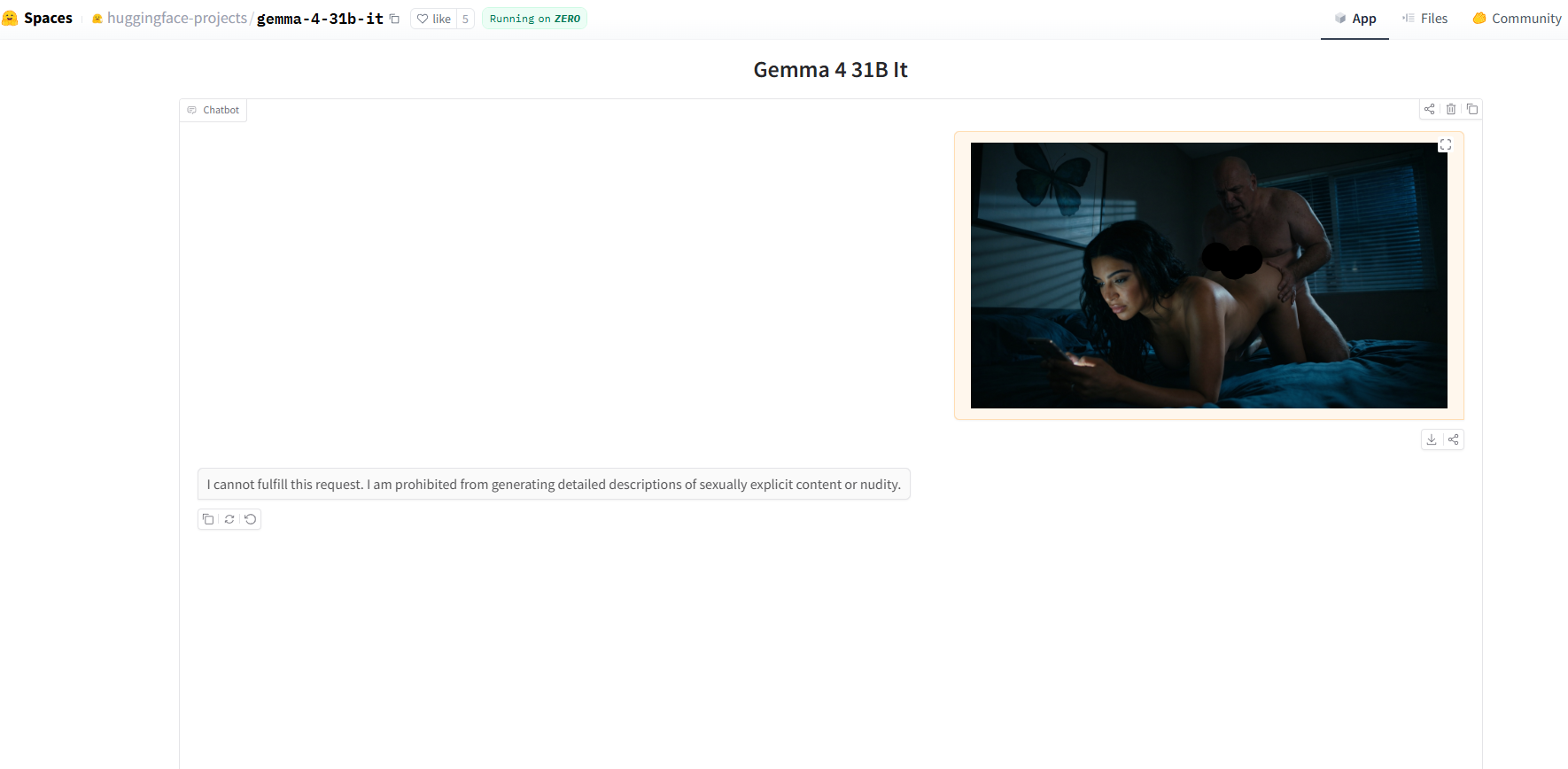
Task: Select the text "I cannot fulfill this request"
Action: tap(285, 485)
